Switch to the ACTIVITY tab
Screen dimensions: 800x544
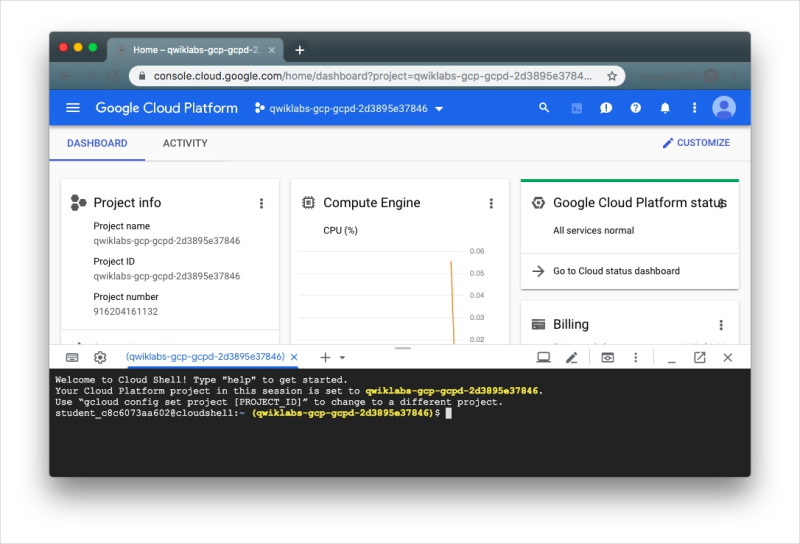point(185,143)
